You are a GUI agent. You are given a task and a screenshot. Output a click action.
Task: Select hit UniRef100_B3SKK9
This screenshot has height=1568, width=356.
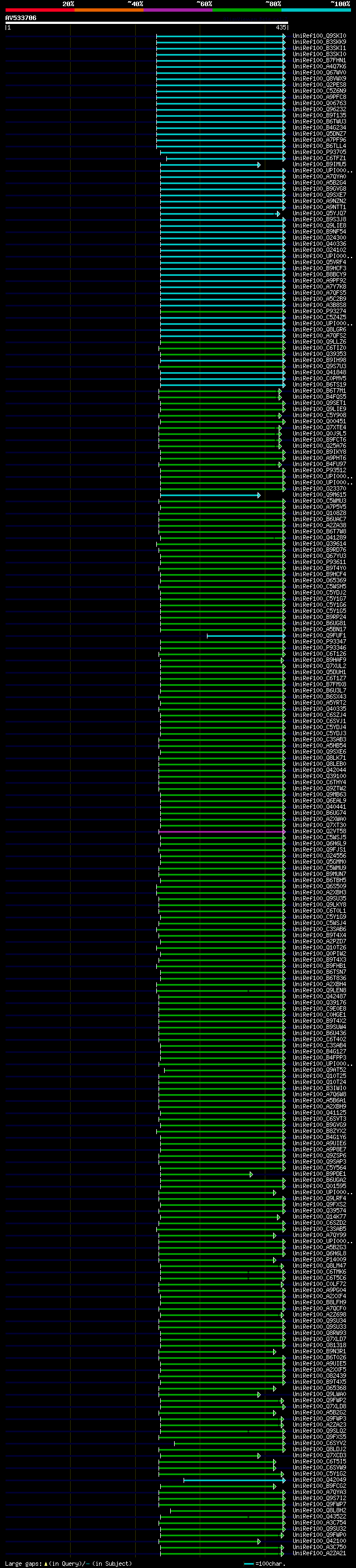(319, 42)
